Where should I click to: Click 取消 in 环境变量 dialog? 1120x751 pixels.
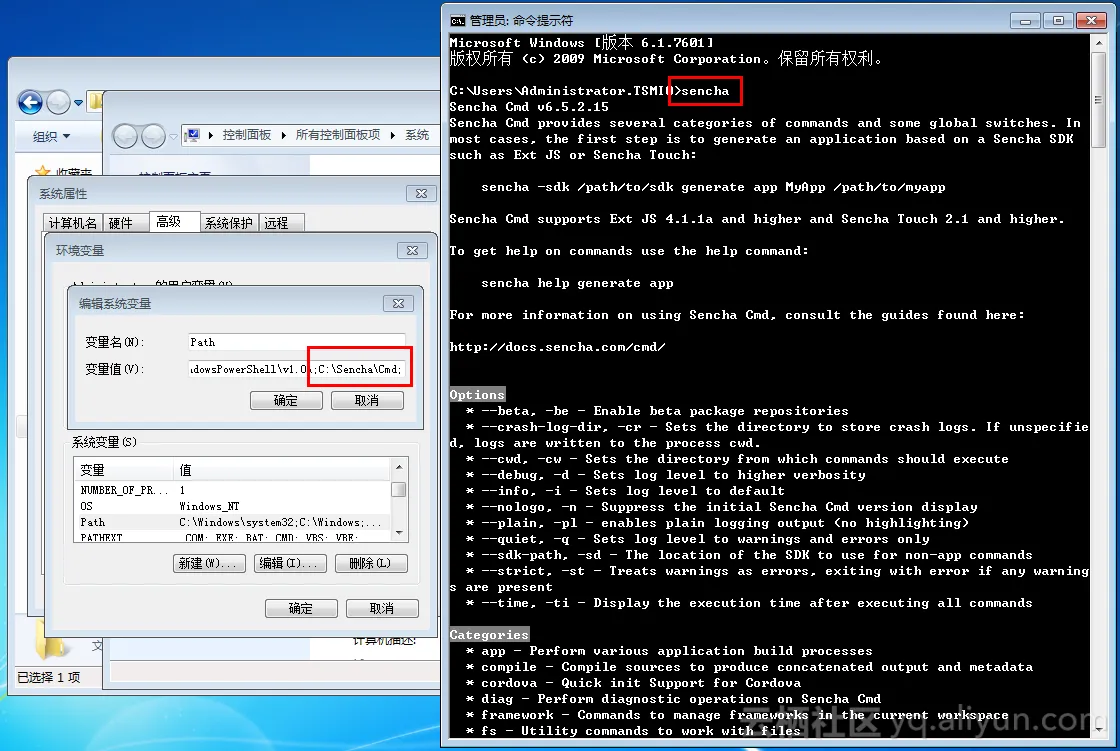tap(382, 609)
